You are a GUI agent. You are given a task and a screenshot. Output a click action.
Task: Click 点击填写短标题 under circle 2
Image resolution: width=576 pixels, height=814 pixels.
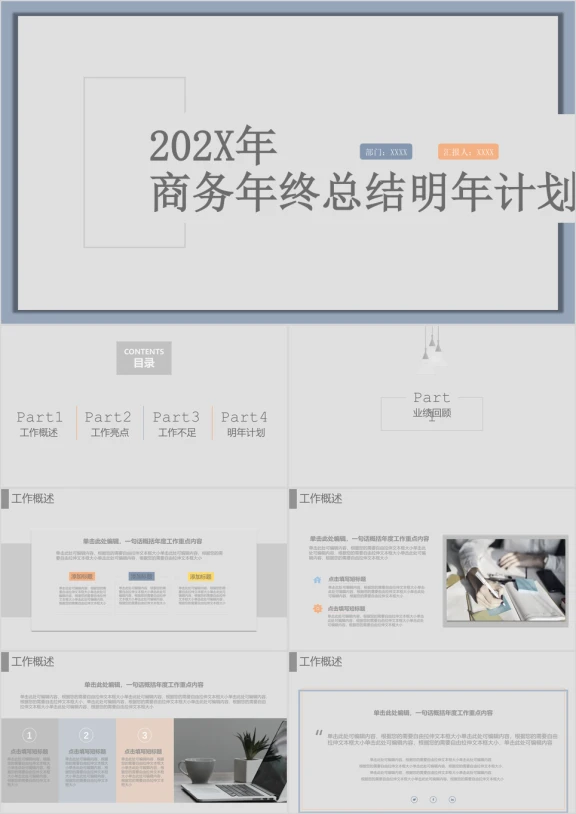pyautogui.click(x=87, y=751)
